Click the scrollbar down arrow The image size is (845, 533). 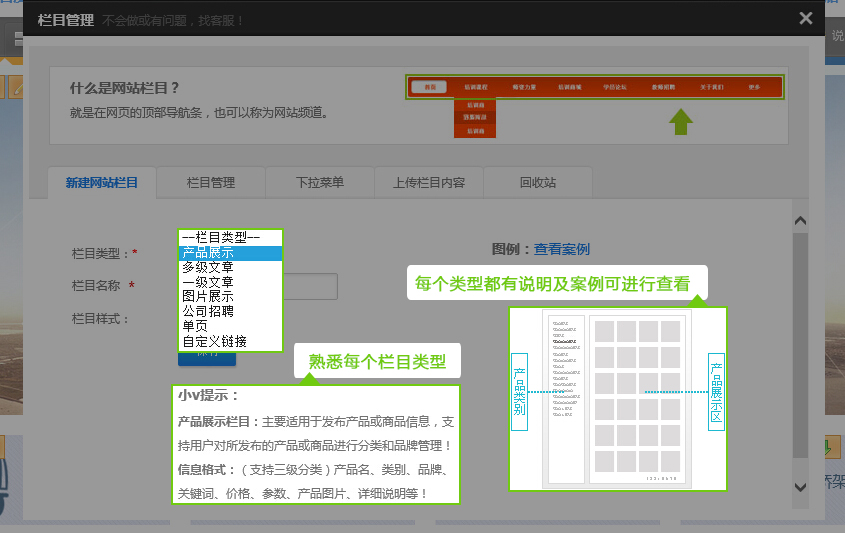tap(800, 486)
